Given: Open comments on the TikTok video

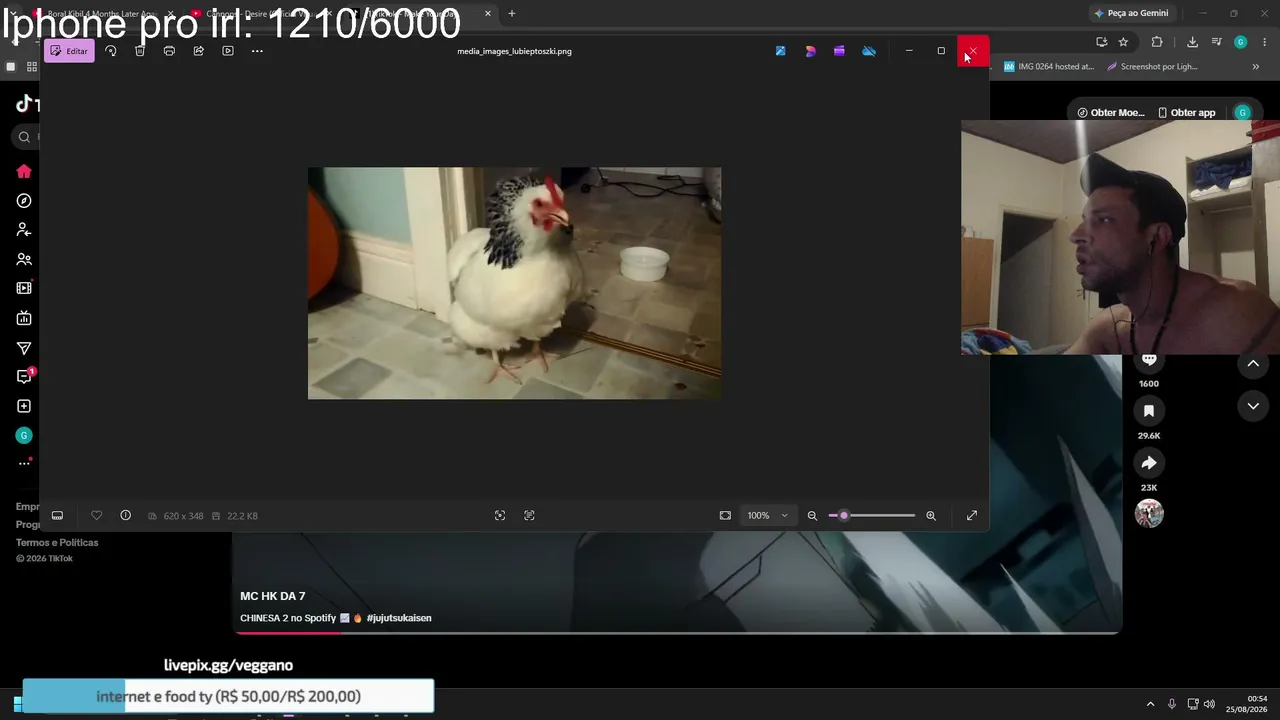Looking at the screenshot, I should (1149, 360).
